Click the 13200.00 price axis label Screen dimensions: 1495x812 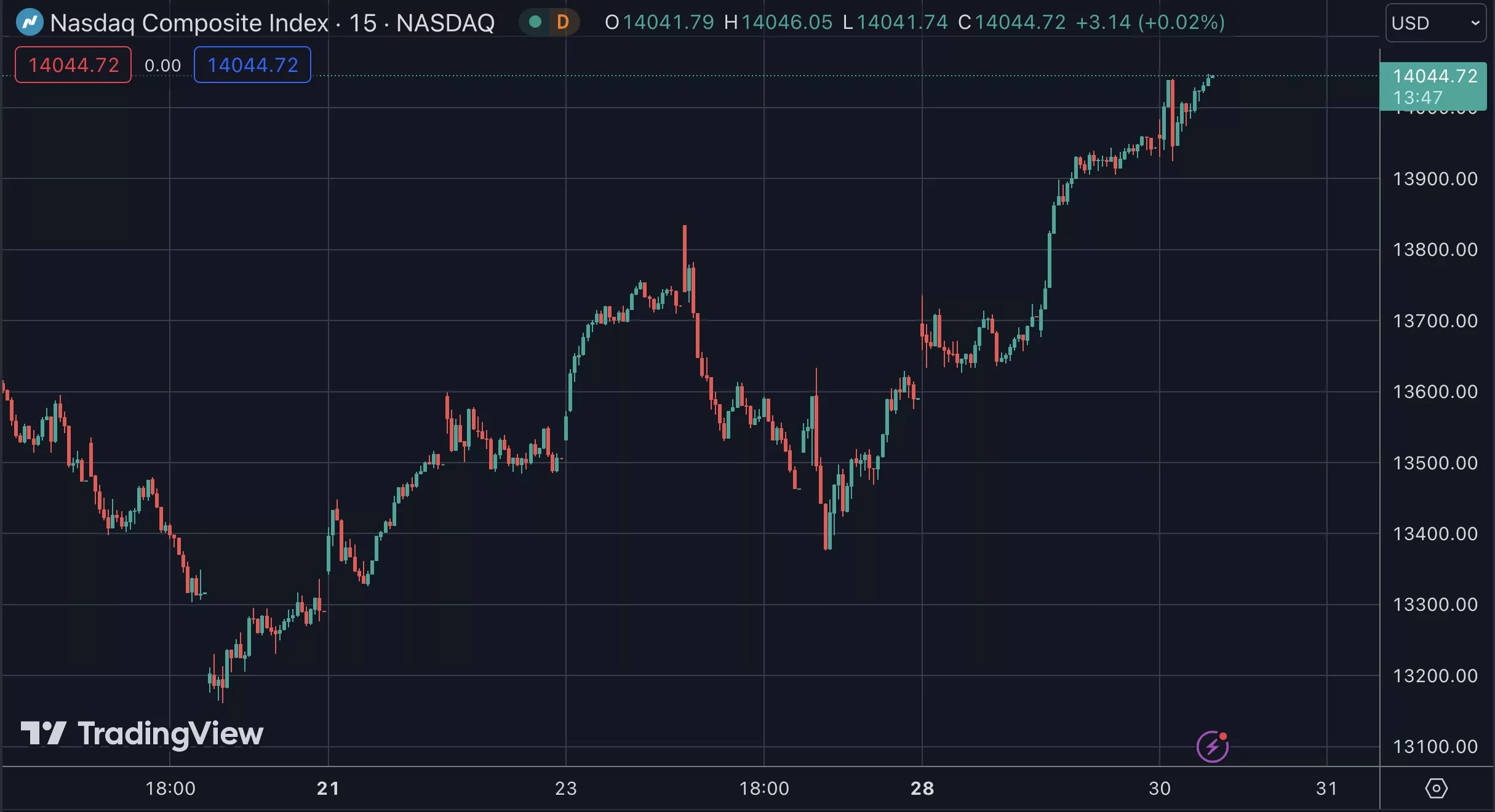point(1435,676)
